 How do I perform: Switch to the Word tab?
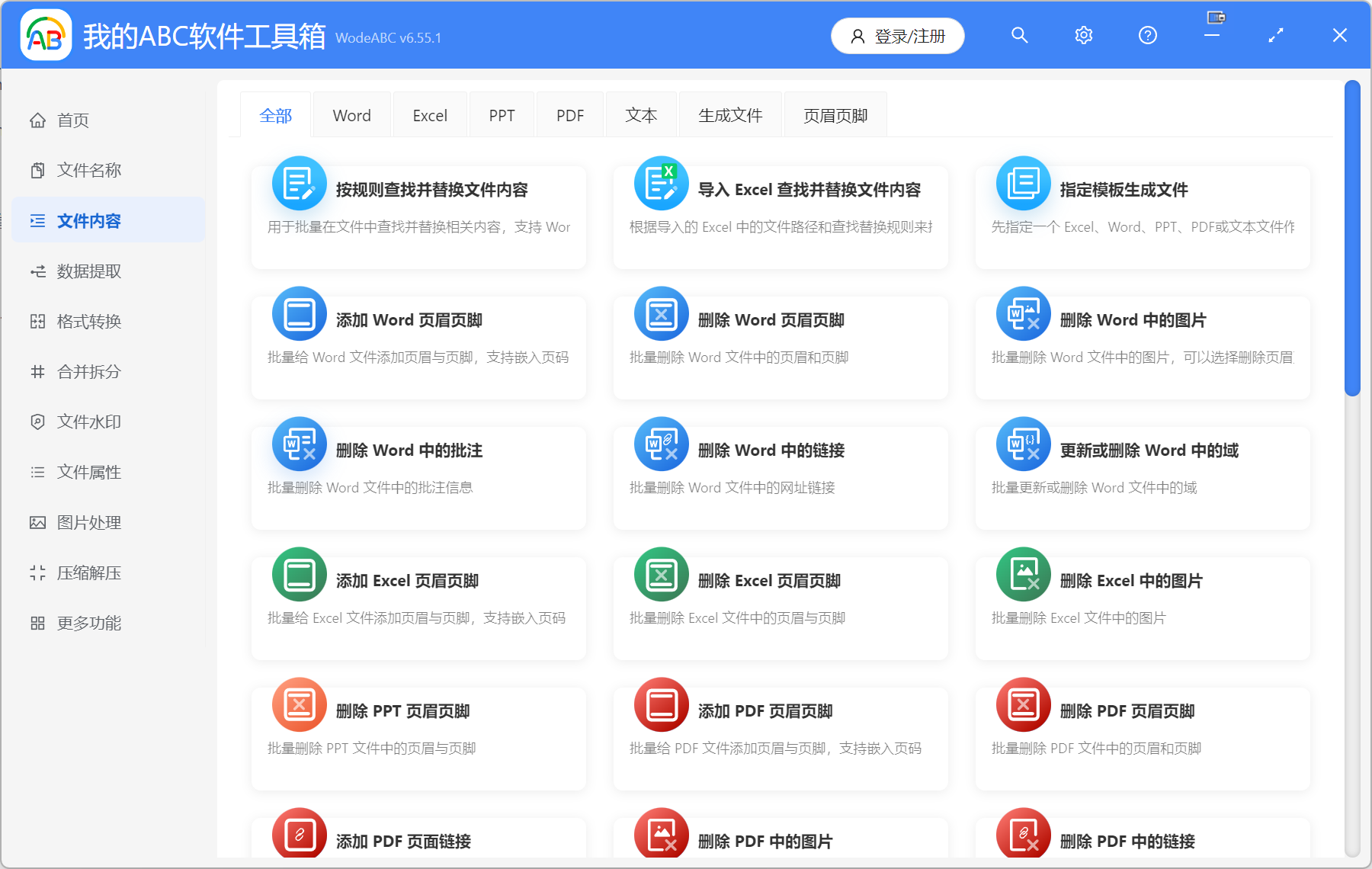pyautogui.click(x=351, y=114)
